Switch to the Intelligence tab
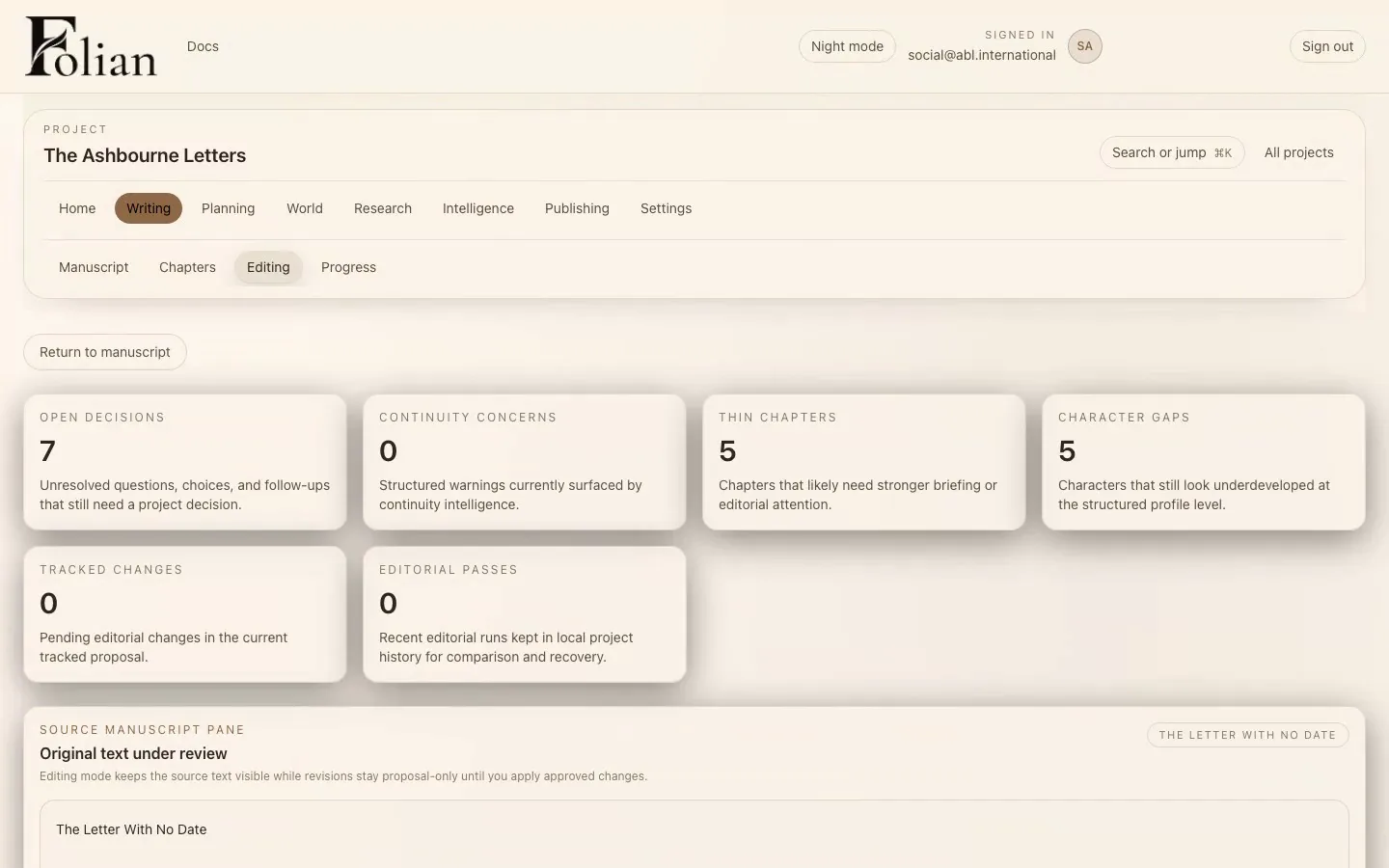 point(478,208)
